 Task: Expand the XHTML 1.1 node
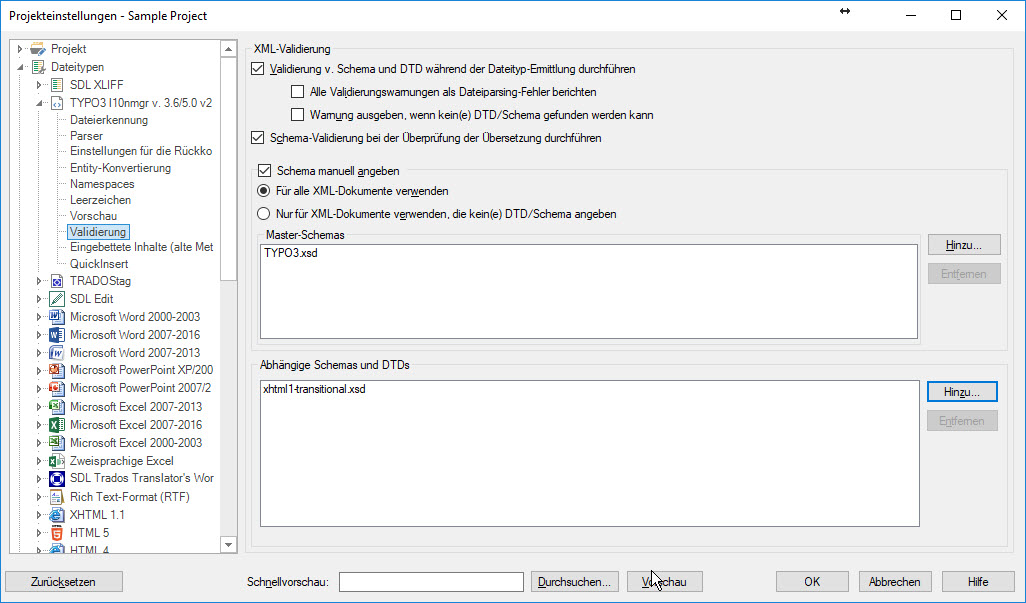(39, 515)
